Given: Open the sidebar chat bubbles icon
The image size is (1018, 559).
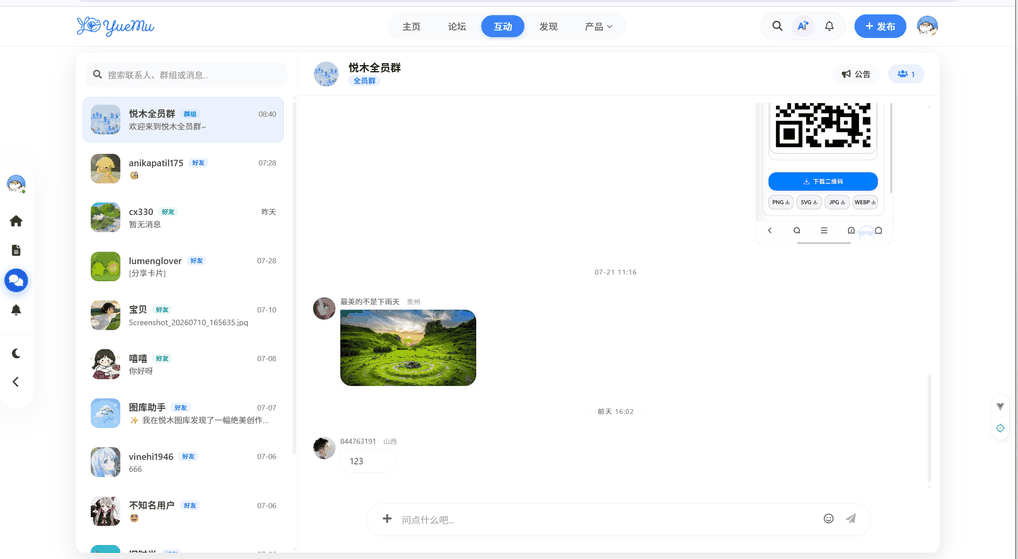Looking at the screenshot, I should pyautogui.click(x=16, y=280).
